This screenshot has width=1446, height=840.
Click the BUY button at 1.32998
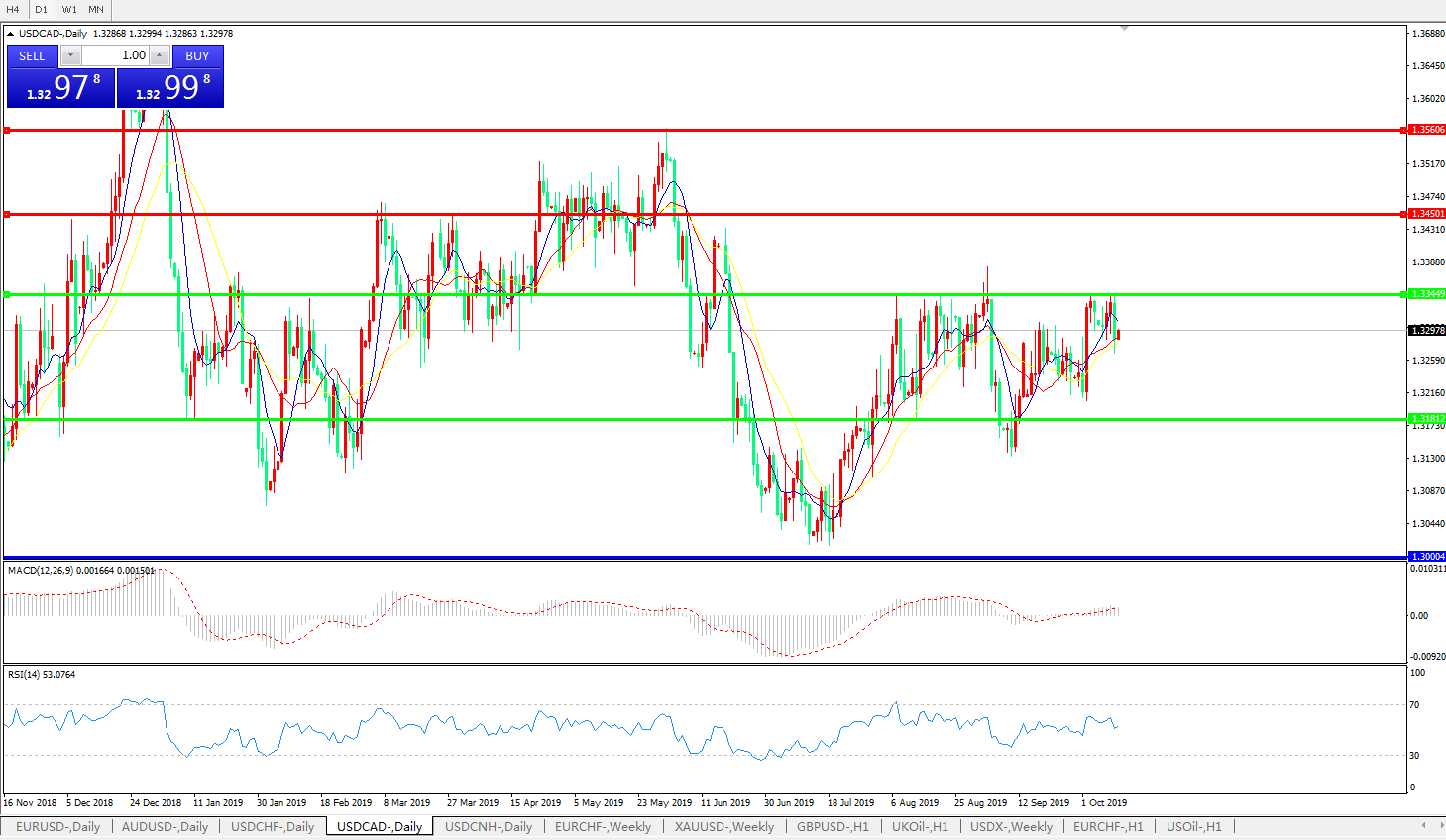coord(197,56)
